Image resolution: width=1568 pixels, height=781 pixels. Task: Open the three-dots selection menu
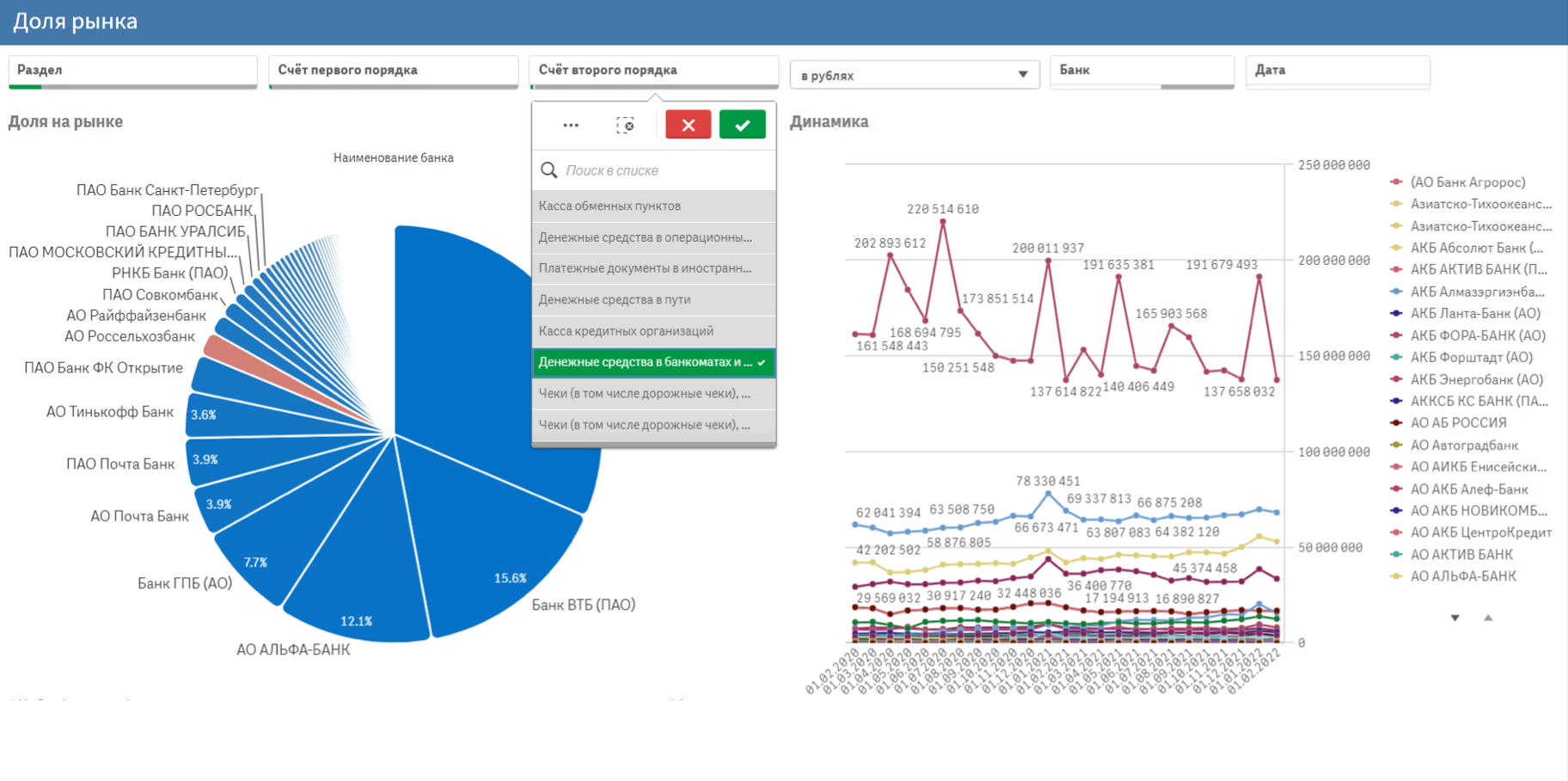(x=571, y=126)
